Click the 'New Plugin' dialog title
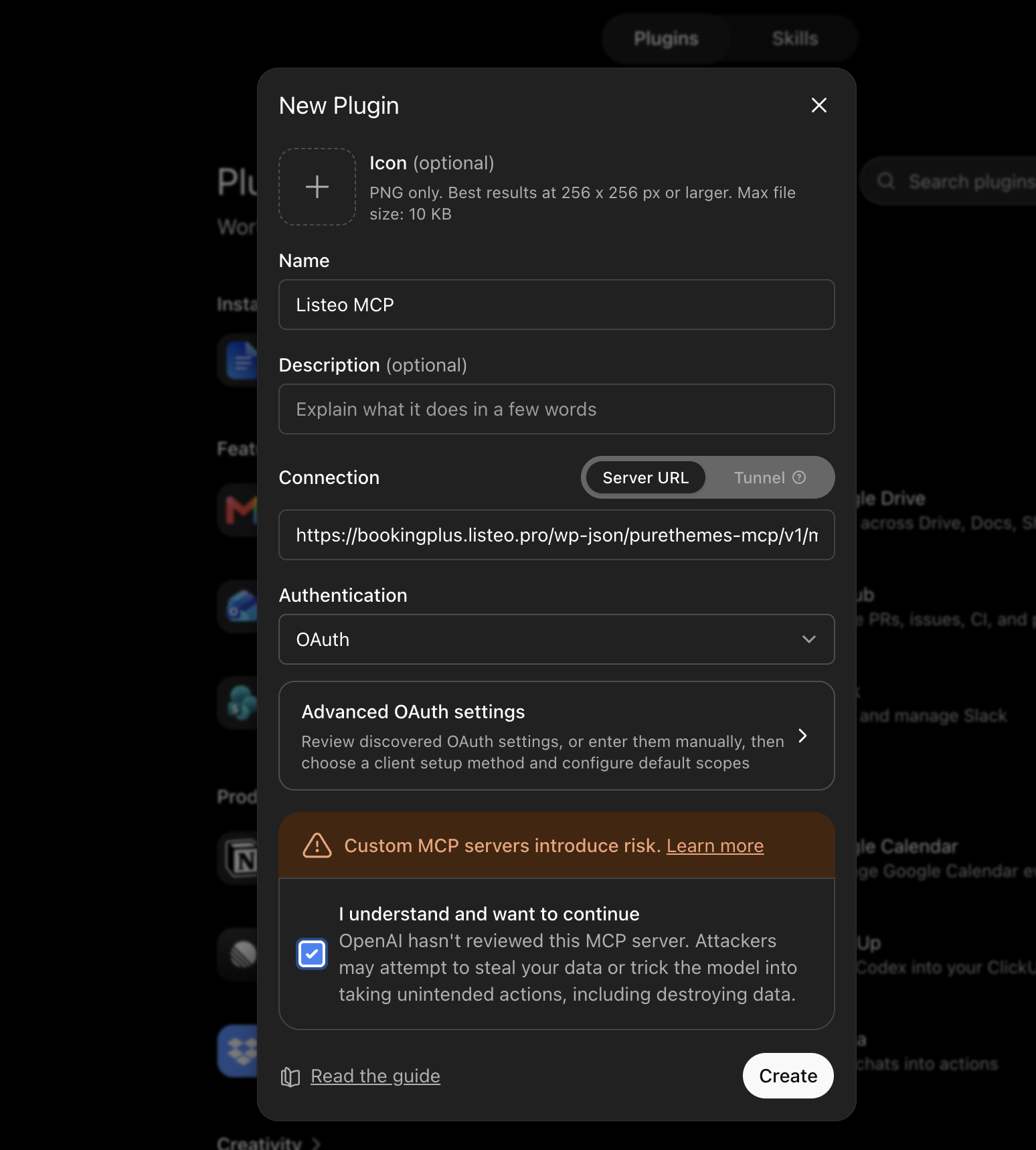The height and width of the screenshot is (1150, 1036). [339, 105]
